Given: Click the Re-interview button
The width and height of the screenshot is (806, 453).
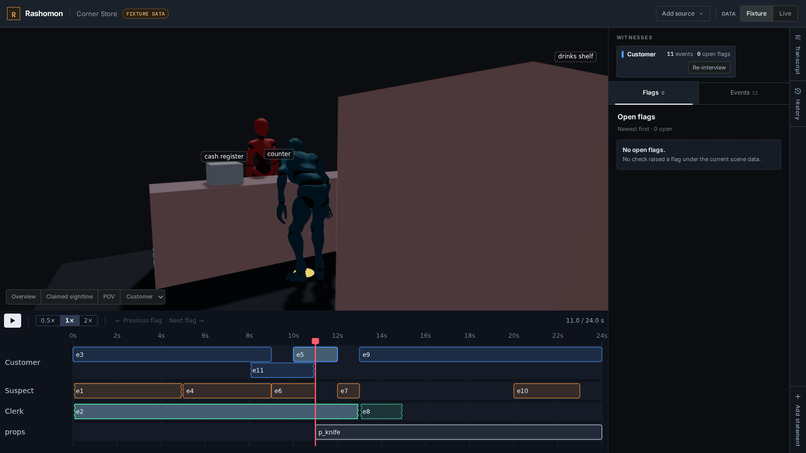Looking at the screenshot, I should pyautogui.click(x=709, y=67).
